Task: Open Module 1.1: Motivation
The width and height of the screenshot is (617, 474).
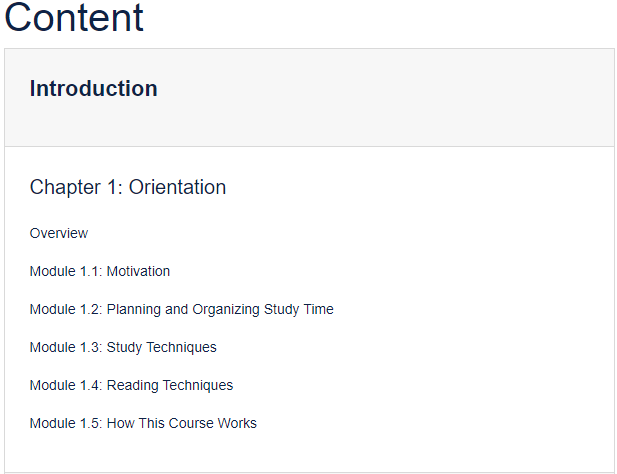Action: click(x=100, y=271)
